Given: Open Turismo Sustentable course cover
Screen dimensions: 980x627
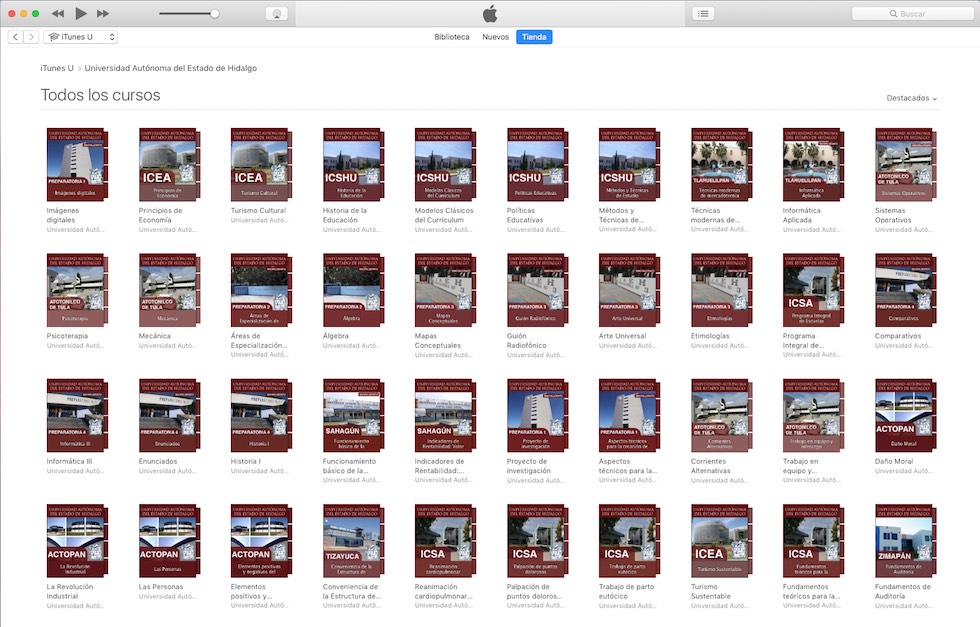Looking at the screenshot, I should 721,541.
